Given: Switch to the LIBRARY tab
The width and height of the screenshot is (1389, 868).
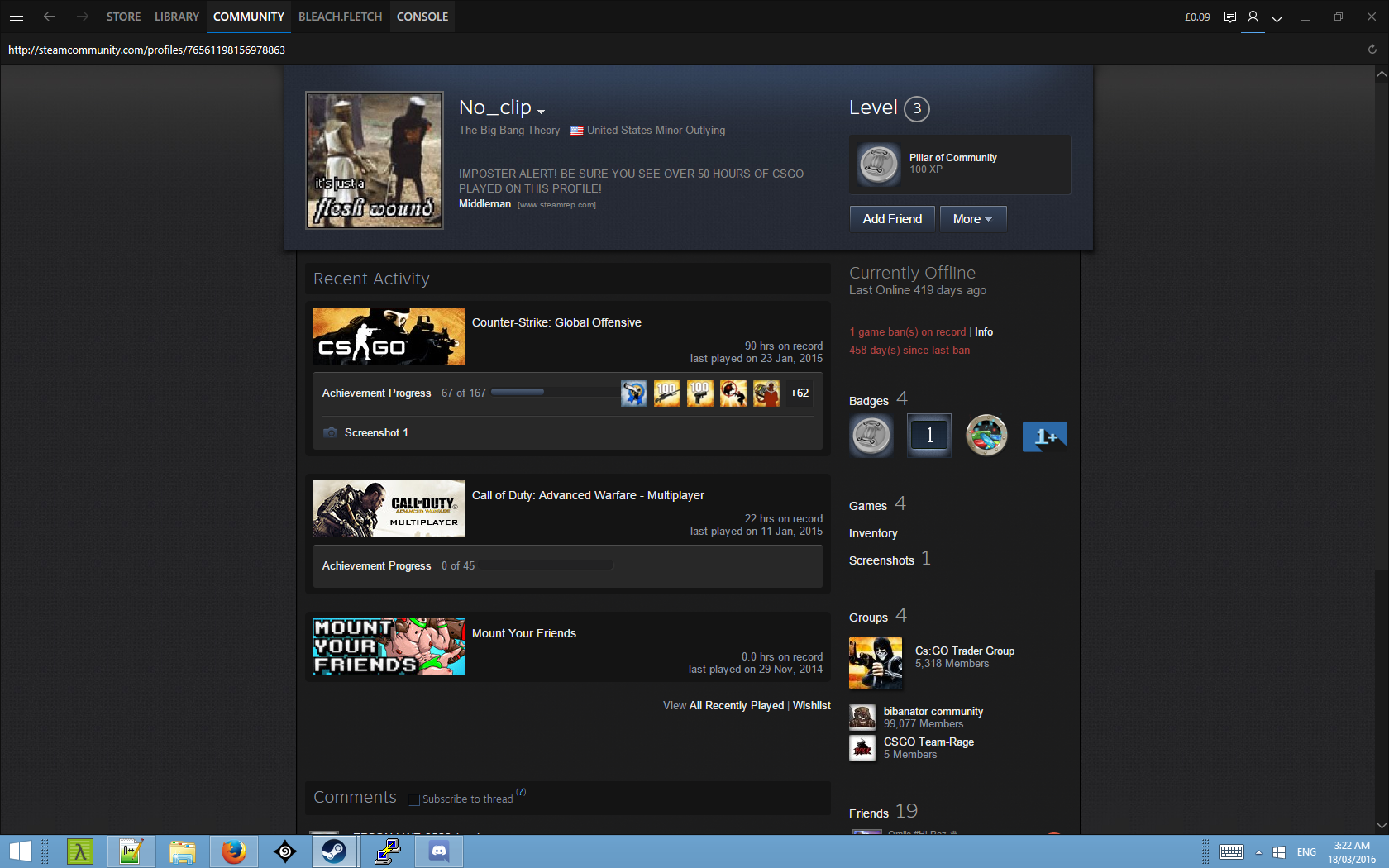Looking at the screenshot, I should [x=176, y=17].
